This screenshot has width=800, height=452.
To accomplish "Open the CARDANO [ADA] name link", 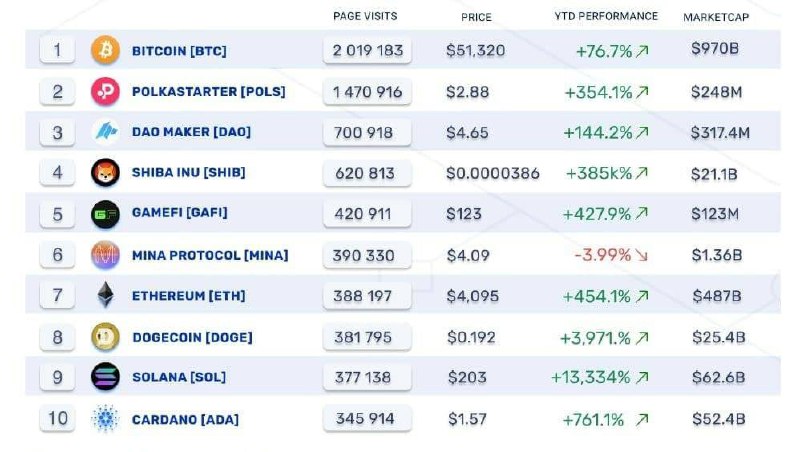I will 185,419.
